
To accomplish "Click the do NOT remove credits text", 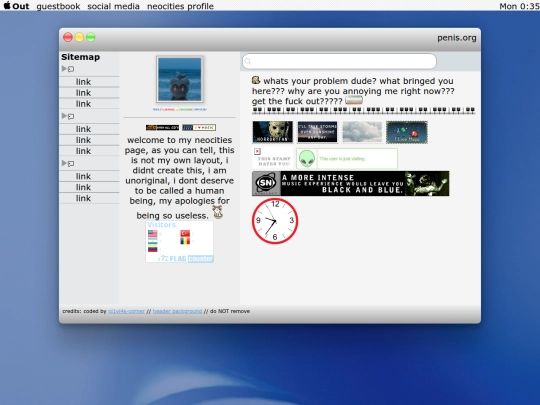I will pos(230,311).
